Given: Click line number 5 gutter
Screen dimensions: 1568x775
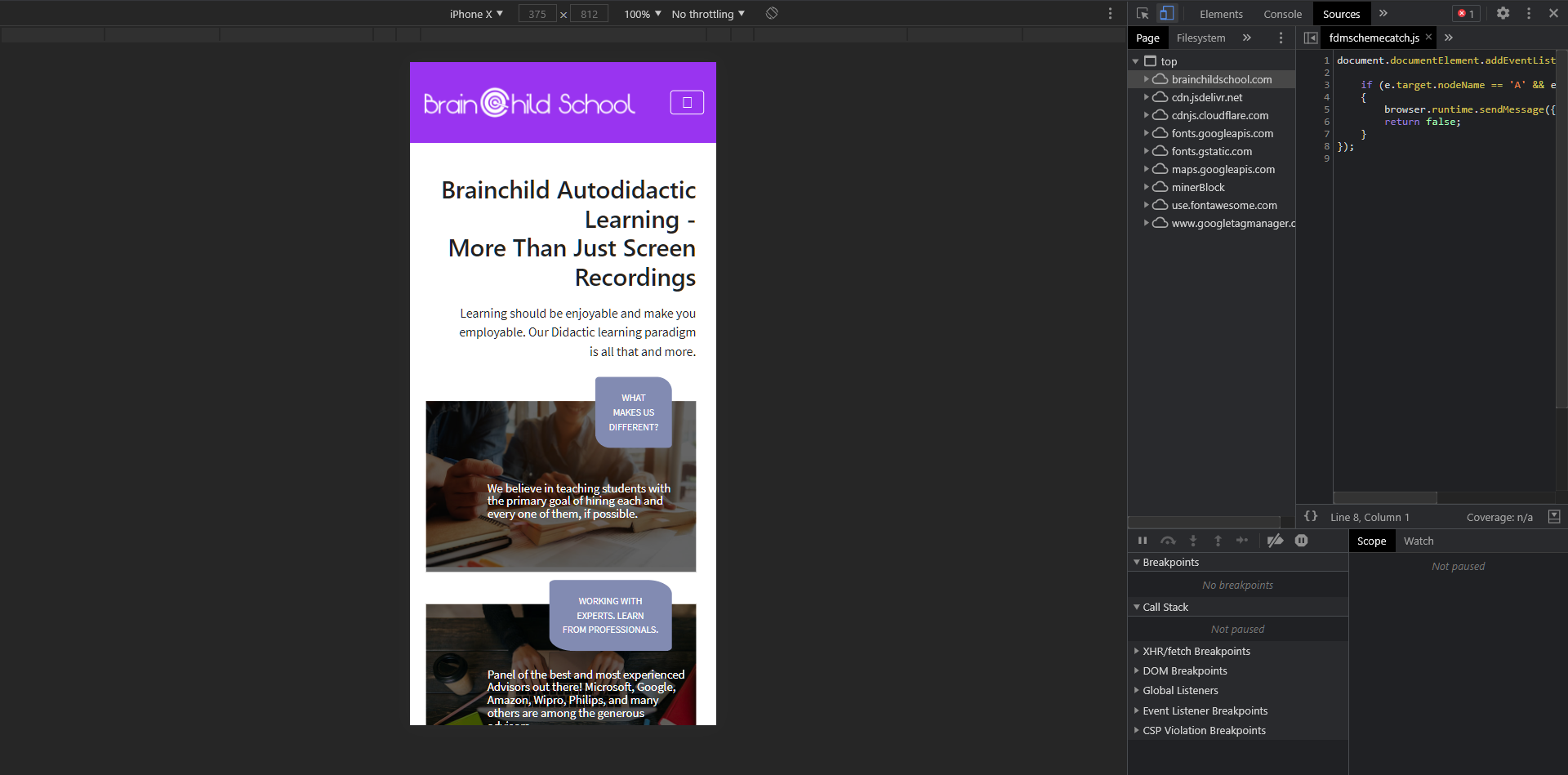Looking at the screenshot, I should (x=1326, y=109).
